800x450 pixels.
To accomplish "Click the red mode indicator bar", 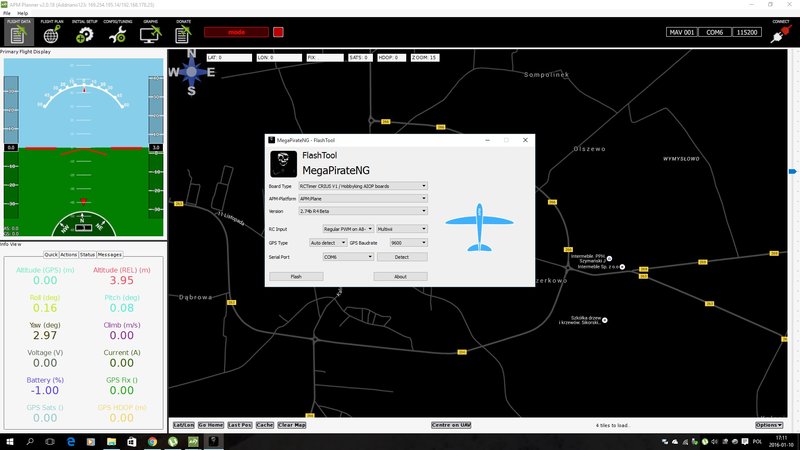I will (236, 32).
